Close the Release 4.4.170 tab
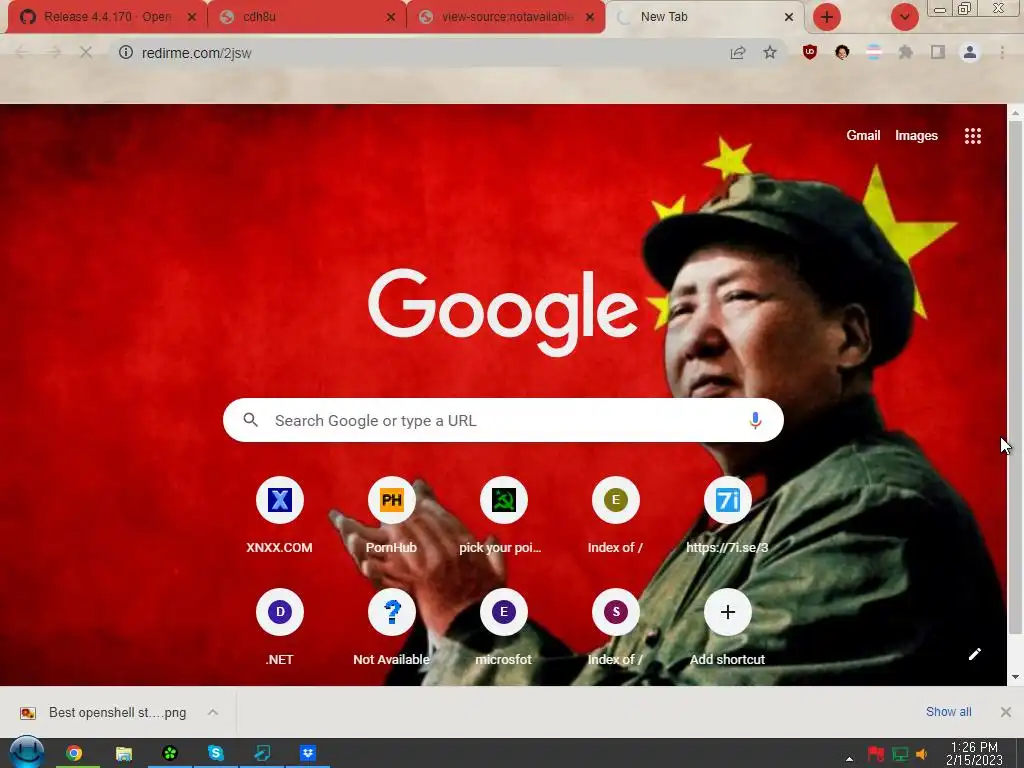Image resolution: width=1024 pixels, height=768 pixels. pos(192,17)
